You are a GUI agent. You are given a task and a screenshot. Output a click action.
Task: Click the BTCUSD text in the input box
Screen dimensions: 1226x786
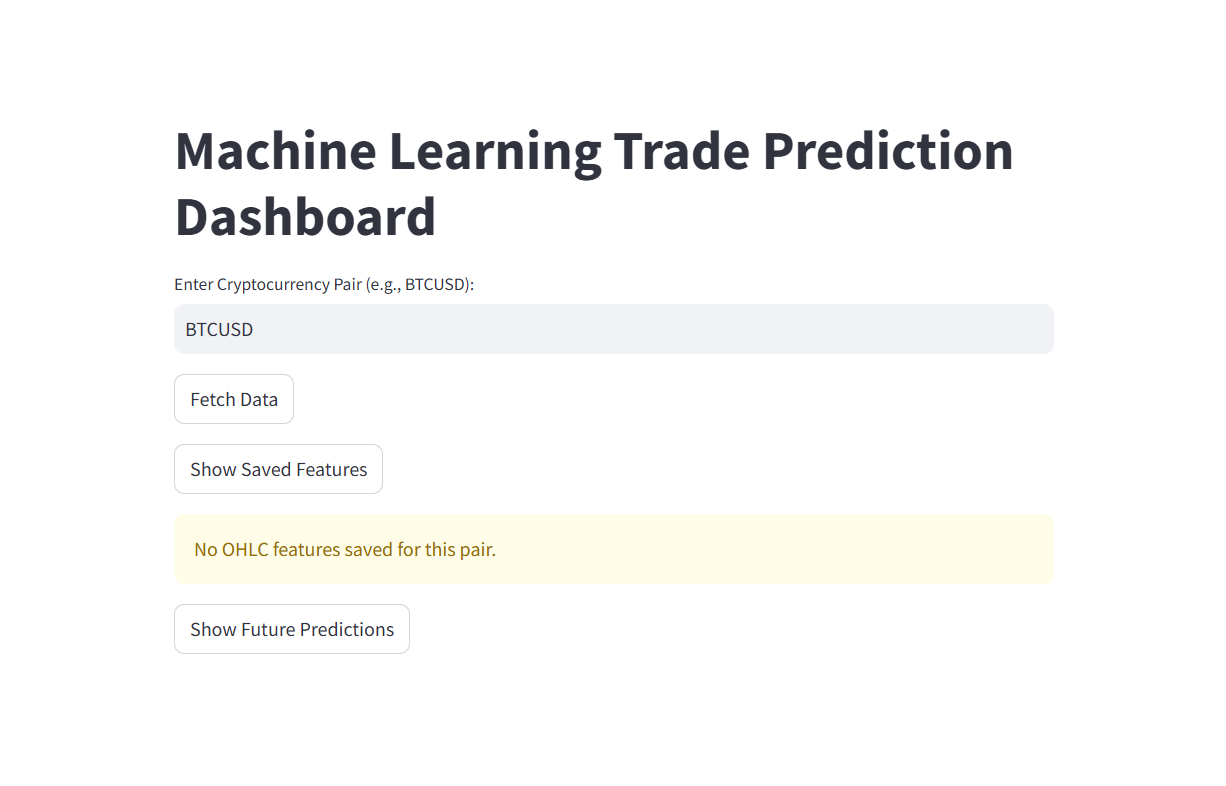pos(219,328)
